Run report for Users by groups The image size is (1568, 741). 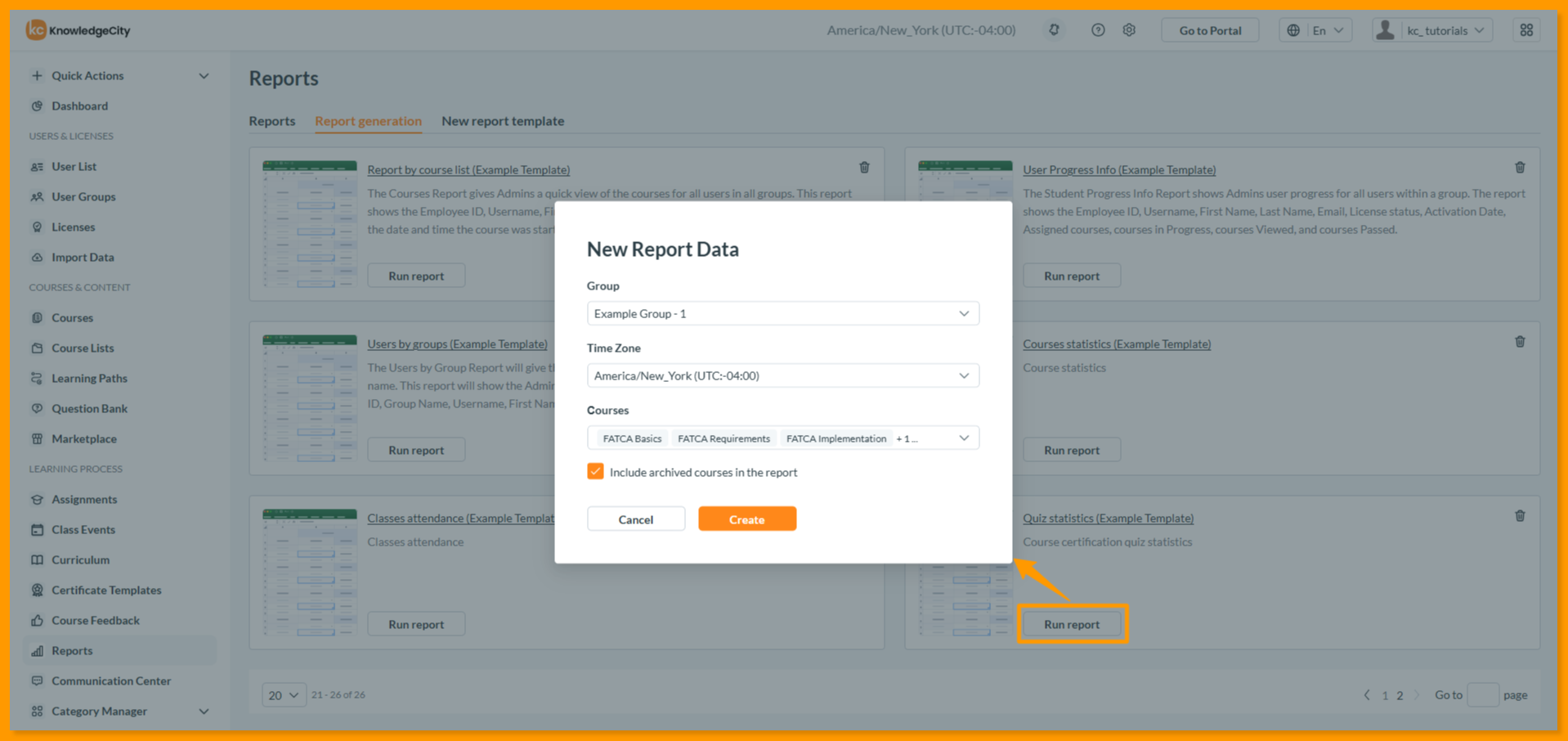click(x=416, y=450)
